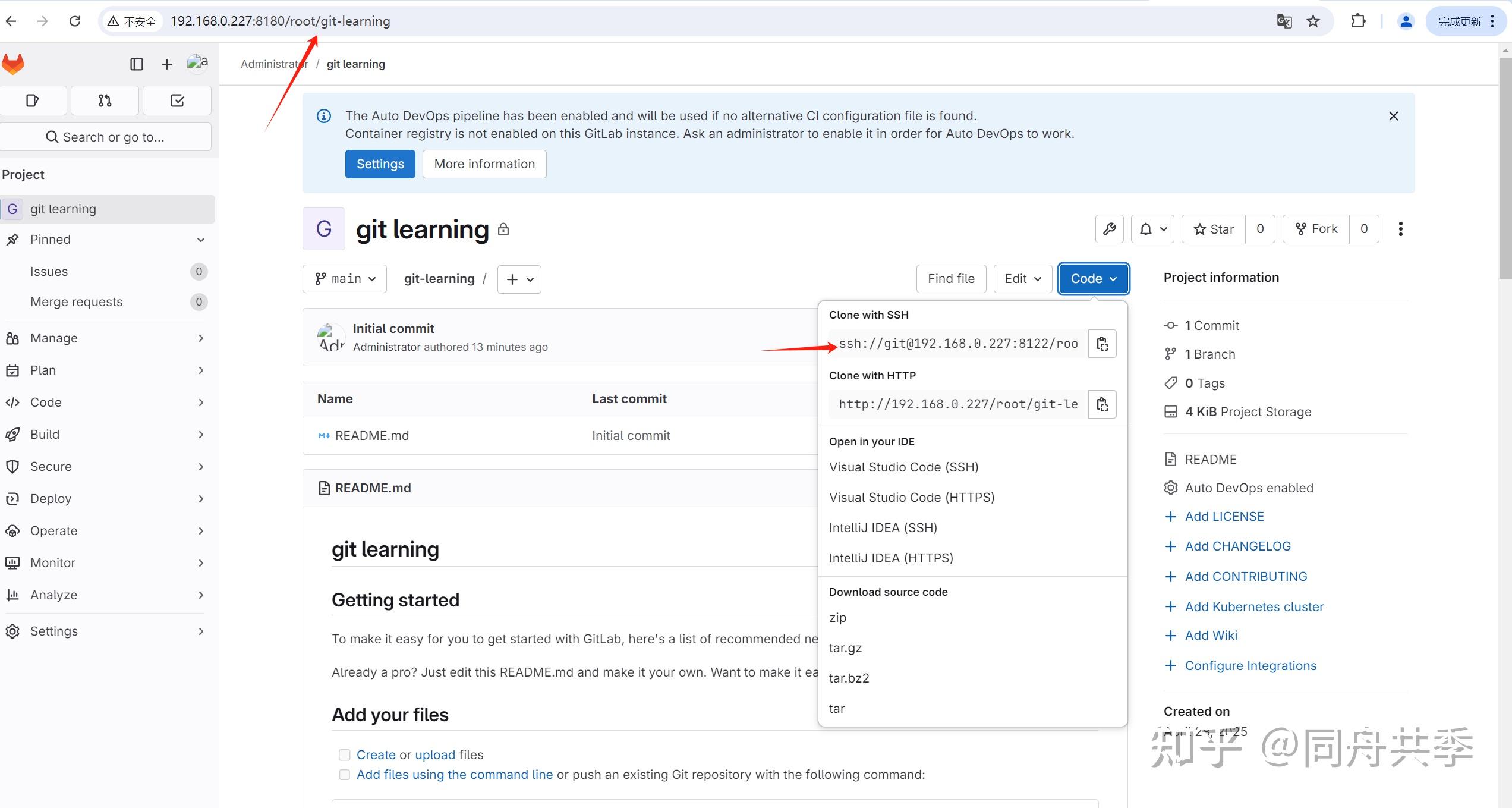Download source code as zip
The image size is (1512, 808).
838,617
